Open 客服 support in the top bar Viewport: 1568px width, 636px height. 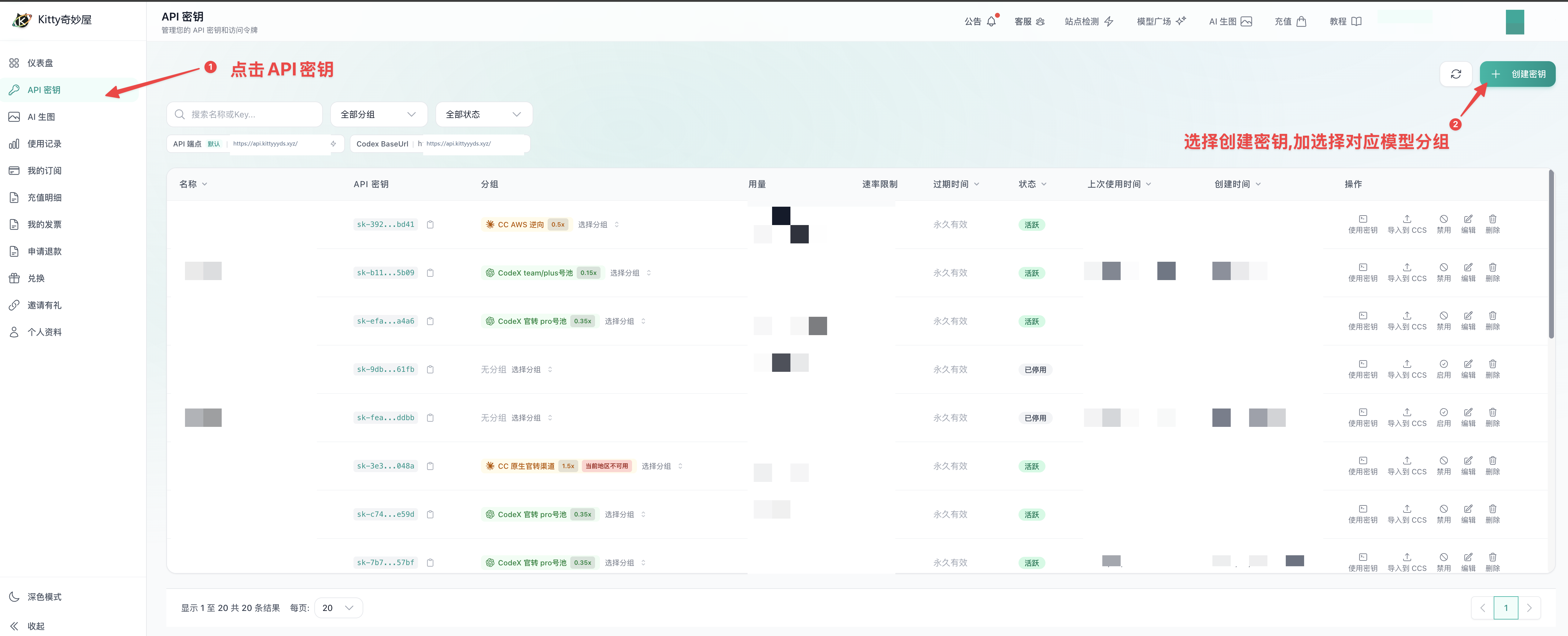point(1029,21)
